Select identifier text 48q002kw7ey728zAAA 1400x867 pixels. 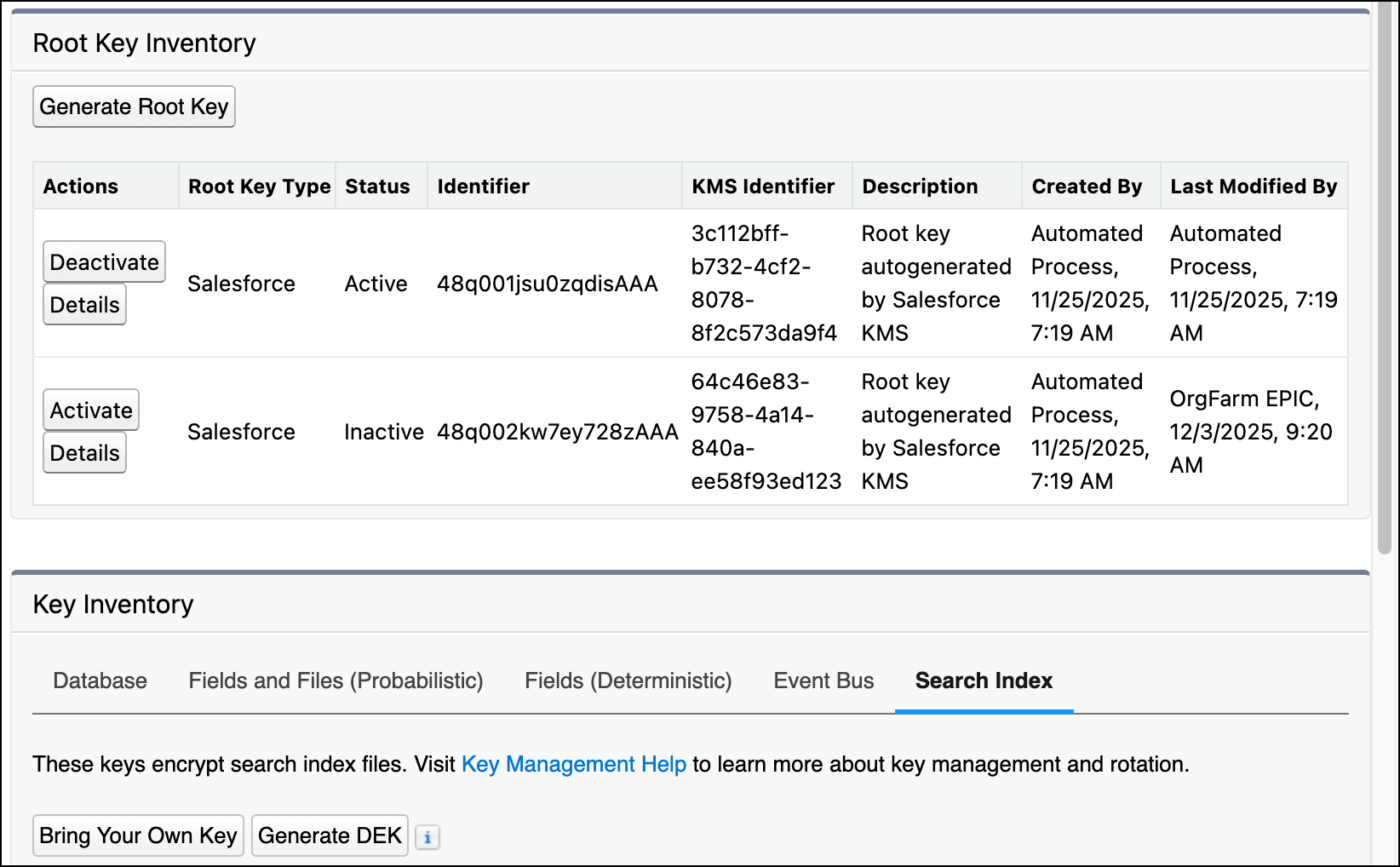[x=558, y=432]
